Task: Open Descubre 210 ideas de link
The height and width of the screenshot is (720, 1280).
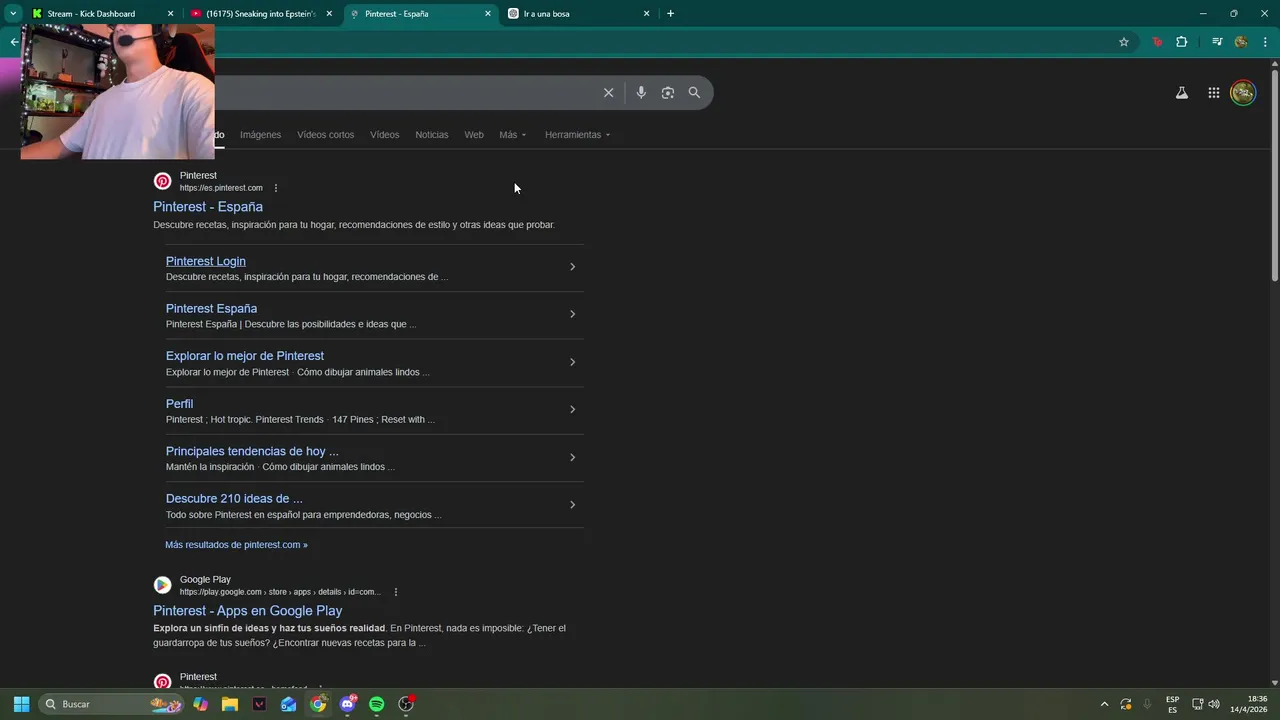Action: click(234, 499)
